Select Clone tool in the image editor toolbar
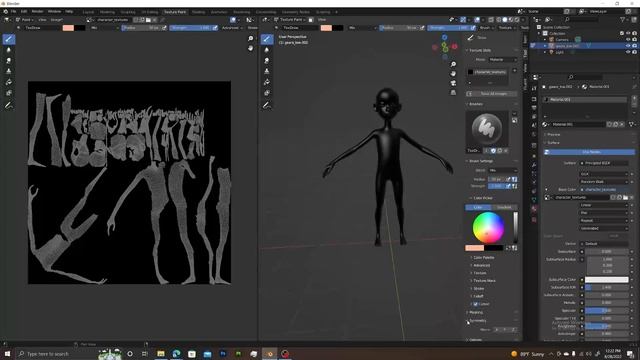The image size is (640, 360). [9, 71]
